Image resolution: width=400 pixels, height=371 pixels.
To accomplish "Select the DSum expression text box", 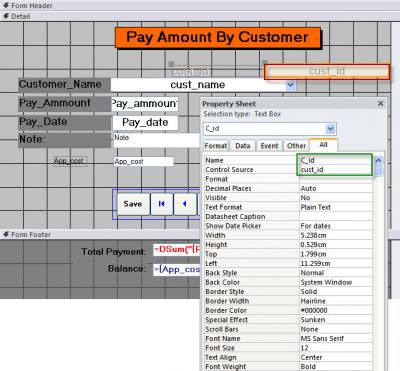I will [177, 250].
